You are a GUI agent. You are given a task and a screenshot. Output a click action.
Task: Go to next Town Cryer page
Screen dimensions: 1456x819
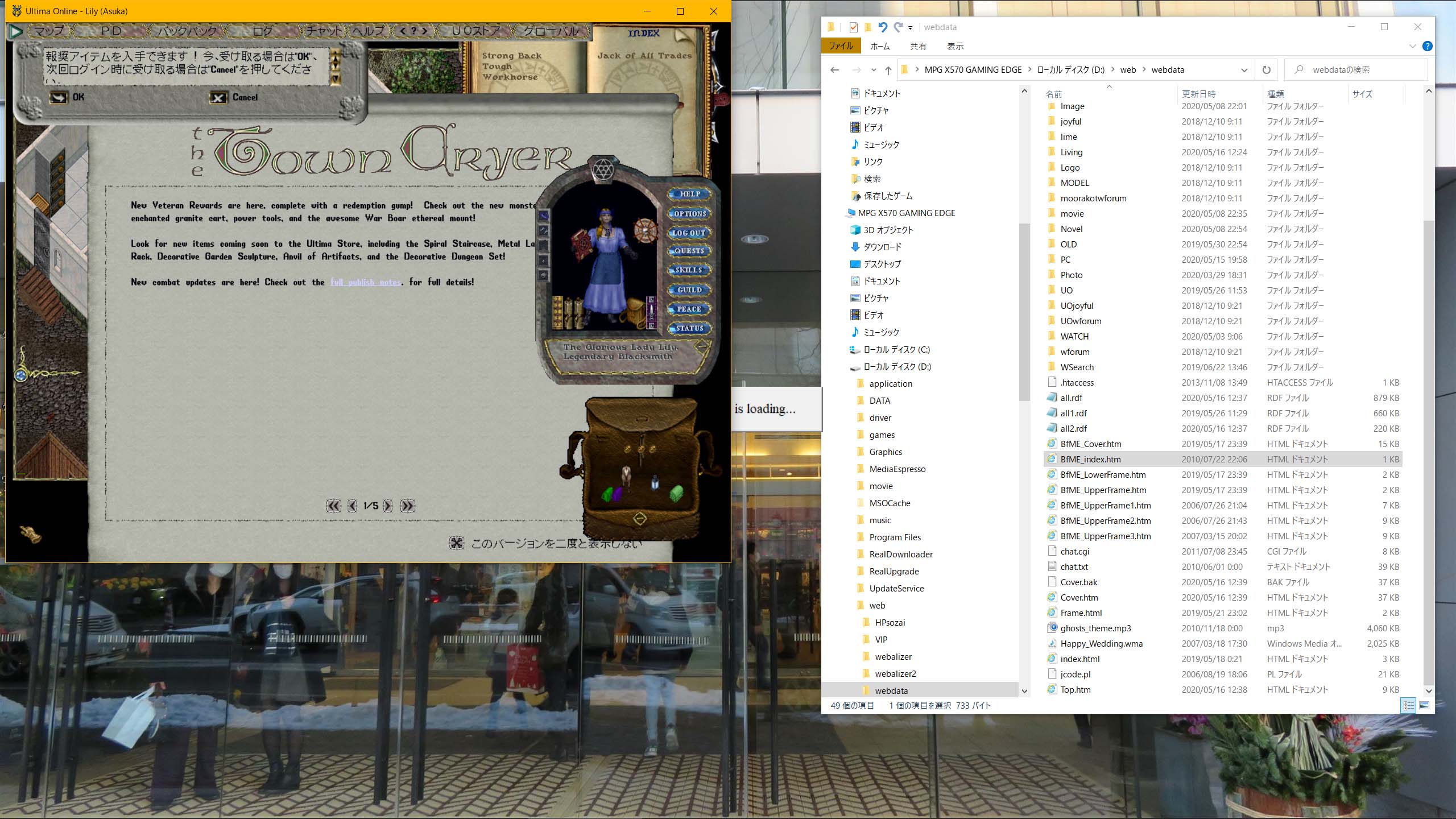(x=388, y=506)
